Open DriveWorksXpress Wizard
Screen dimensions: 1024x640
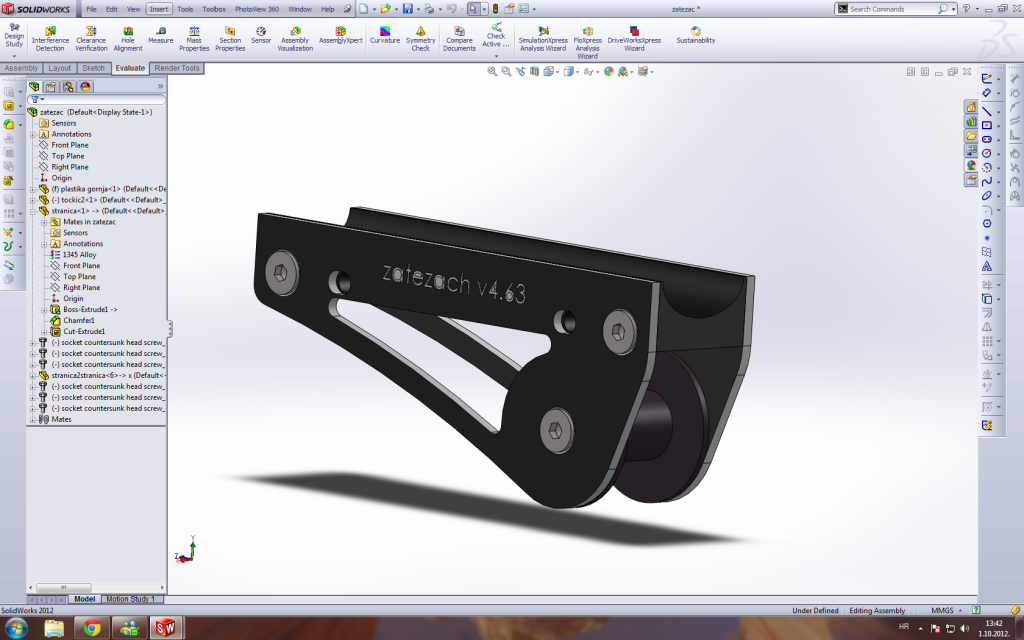634,39
